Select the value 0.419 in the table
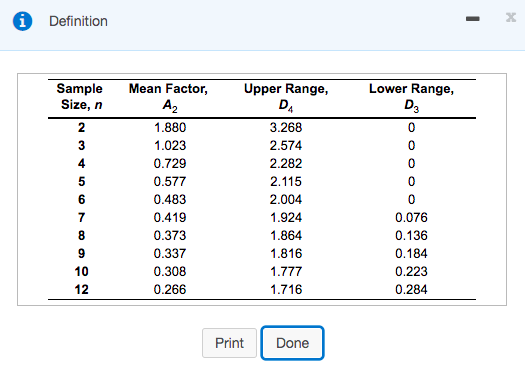525x366 pixels. pos(170,218)
